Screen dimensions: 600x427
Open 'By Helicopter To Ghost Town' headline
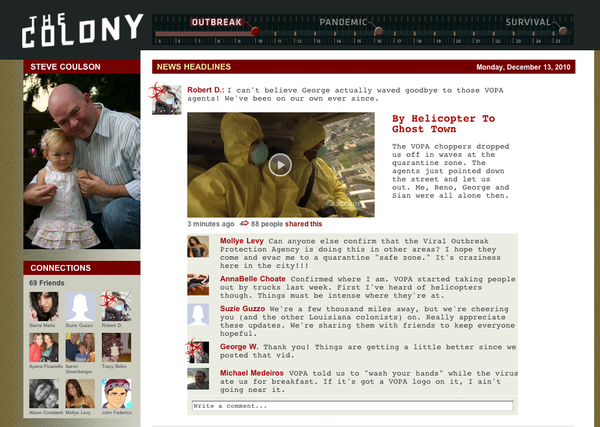click(x=443, y=124)
